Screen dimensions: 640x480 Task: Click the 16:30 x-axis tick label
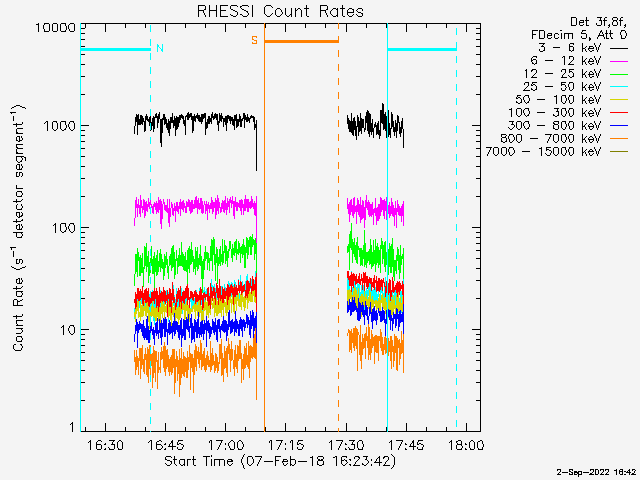coord(105,445)
